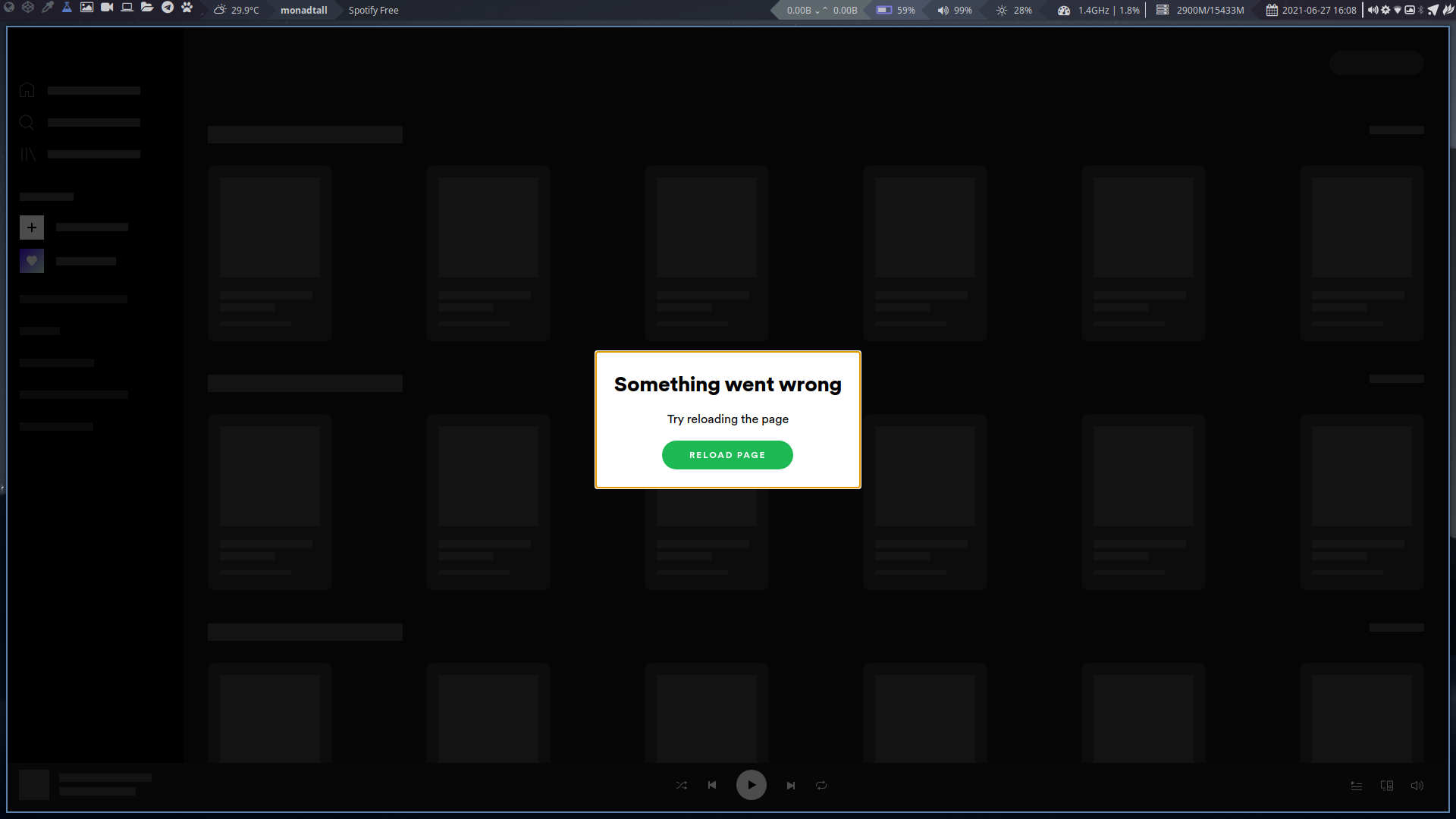The image size is (1456, 819).
Task: Click the calendar icon beside the date
Action: coord(1273,10)
